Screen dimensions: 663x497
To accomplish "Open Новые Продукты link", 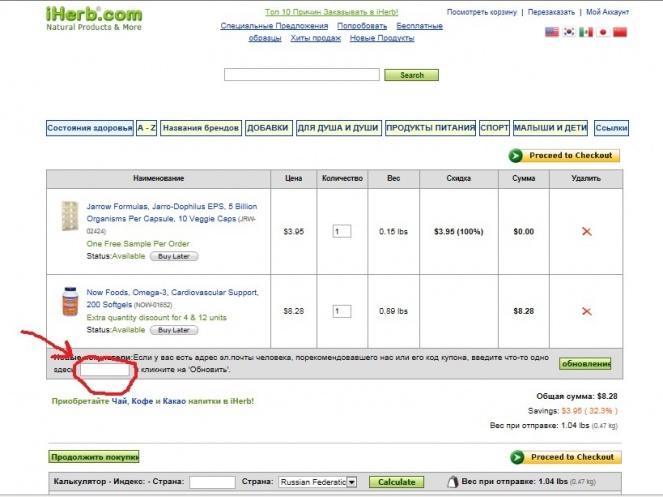I will point(382,38).
